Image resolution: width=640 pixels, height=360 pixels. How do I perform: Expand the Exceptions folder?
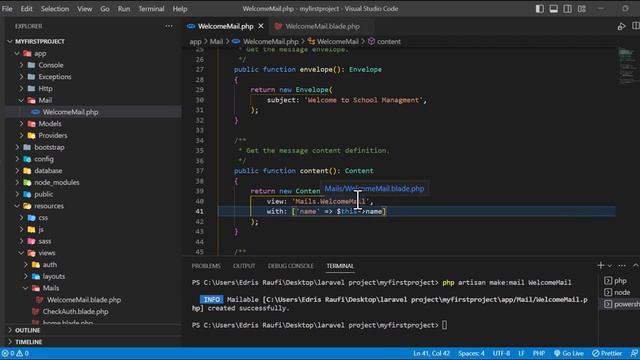[x=22, y=77]
